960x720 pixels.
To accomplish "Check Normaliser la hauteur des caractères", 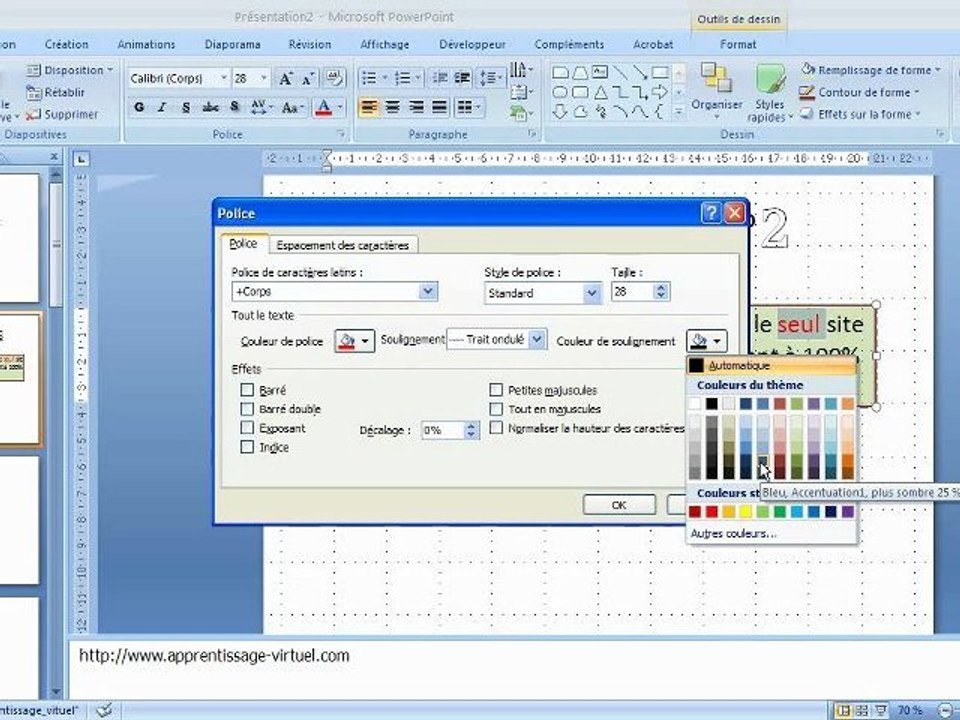I will tap(497, 428).
